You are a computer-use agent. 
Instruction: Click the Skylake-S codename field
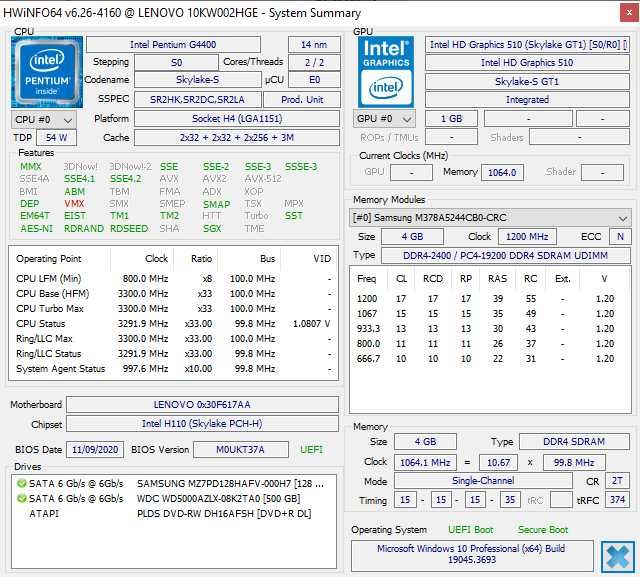tap(198, 80)
